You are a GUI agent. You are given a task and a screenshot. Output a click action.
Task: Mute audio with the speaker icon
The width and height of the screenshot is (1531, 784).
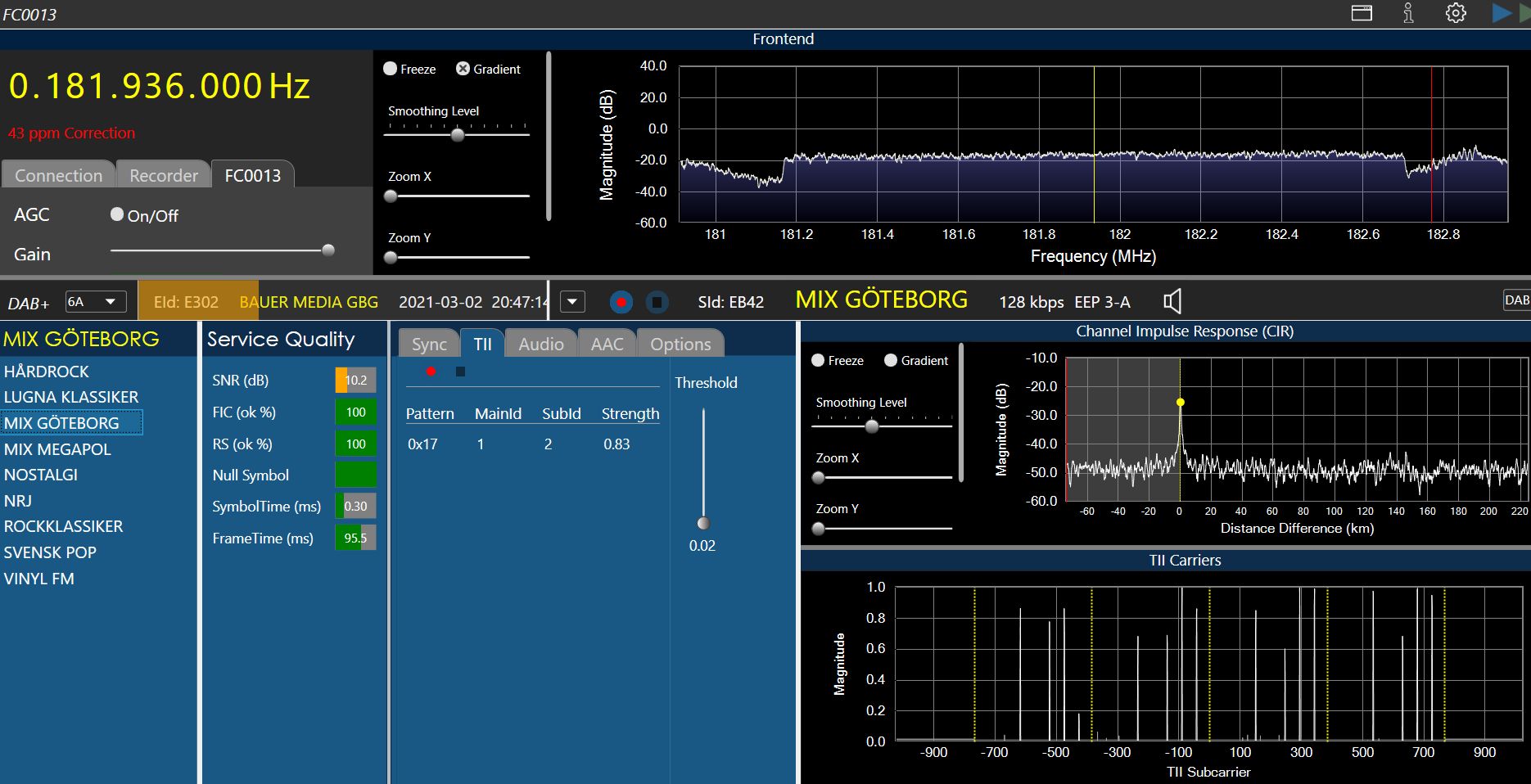1172,301
